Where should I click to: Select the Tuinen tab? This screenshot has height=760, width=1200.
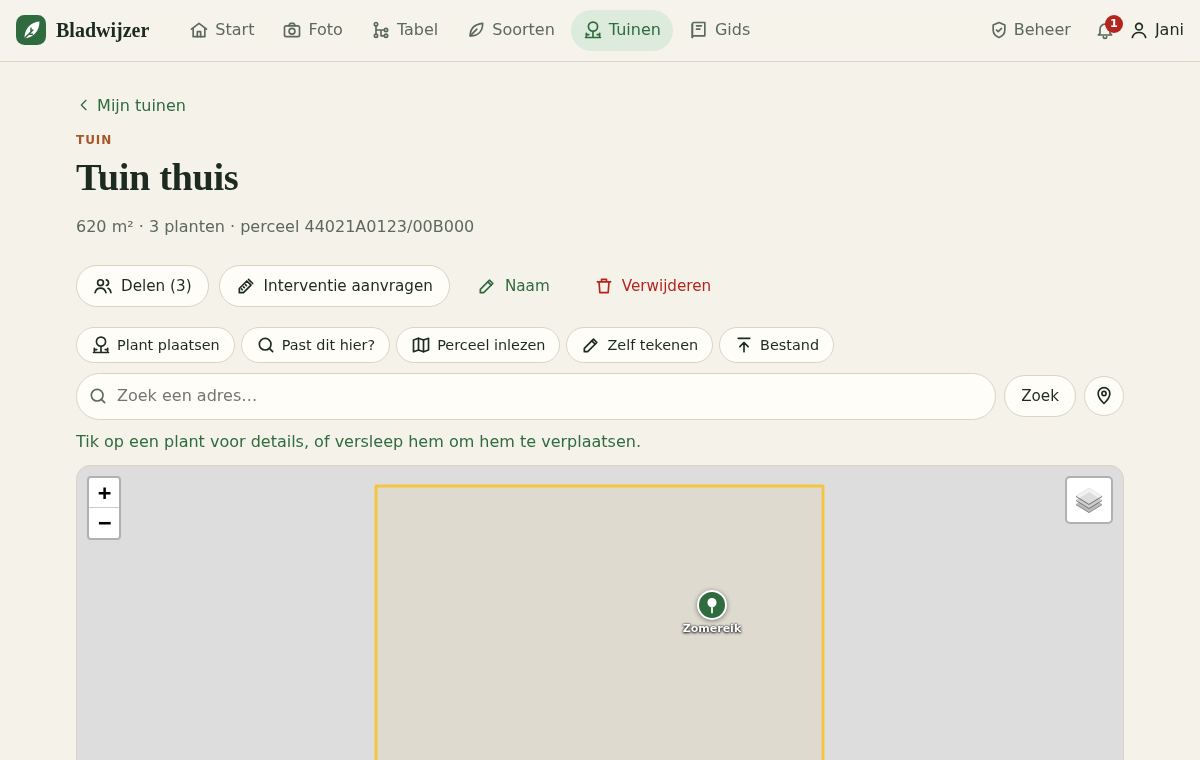(x=622, y=30)
